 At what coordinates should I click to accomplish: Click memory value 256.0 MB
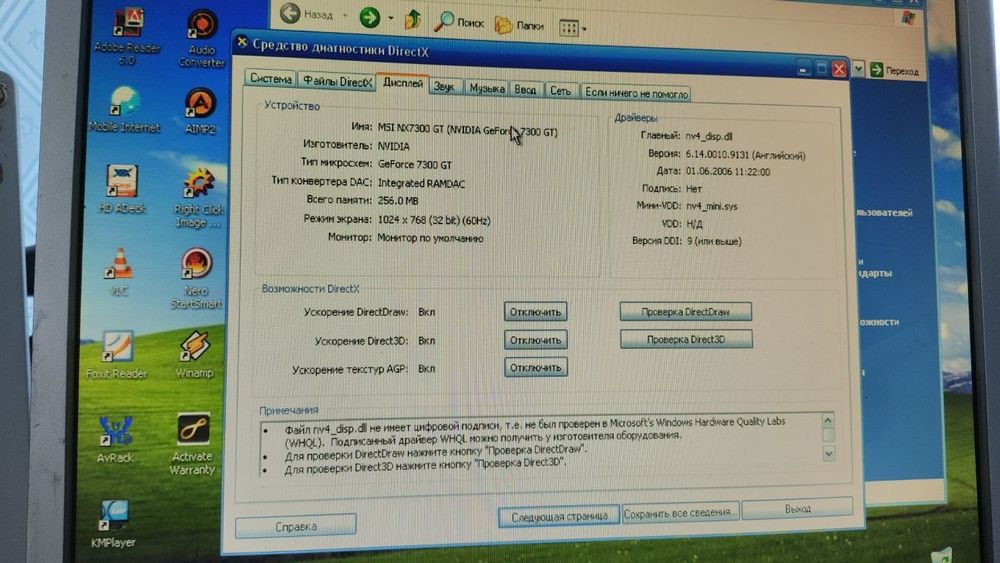click(x=398, y=201)
